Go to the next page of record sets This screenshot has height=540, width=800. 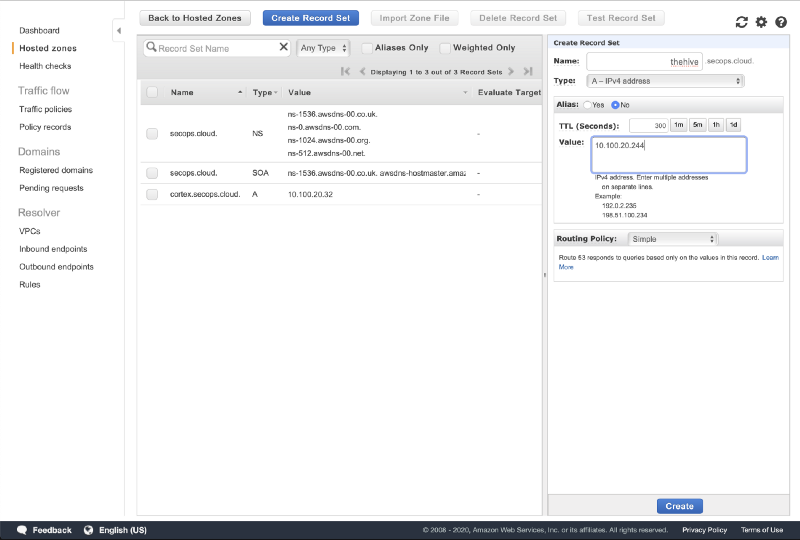[511, 71]
